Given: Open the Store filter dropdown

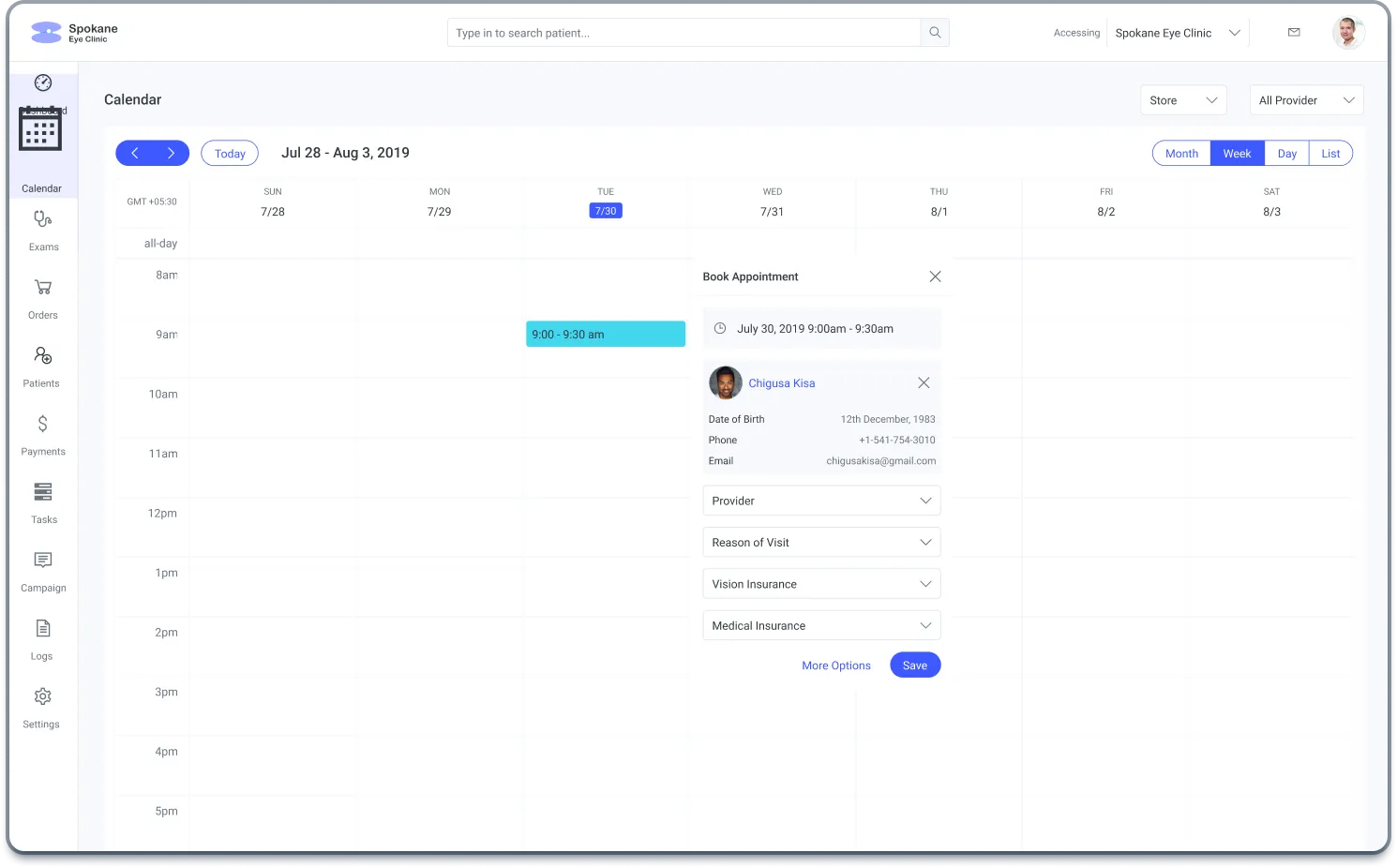Looking at the screenshot, I should pos(1183,100).
